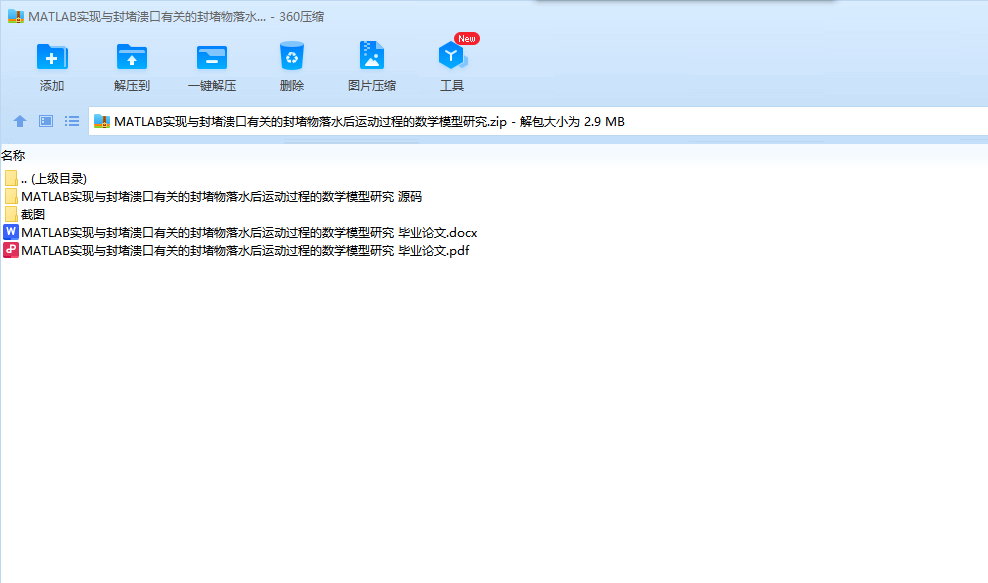Viewport: 988px width, 583px height.
Task: Open the 工具 (Tools) hexagon icon
Action: coord(452,56)
